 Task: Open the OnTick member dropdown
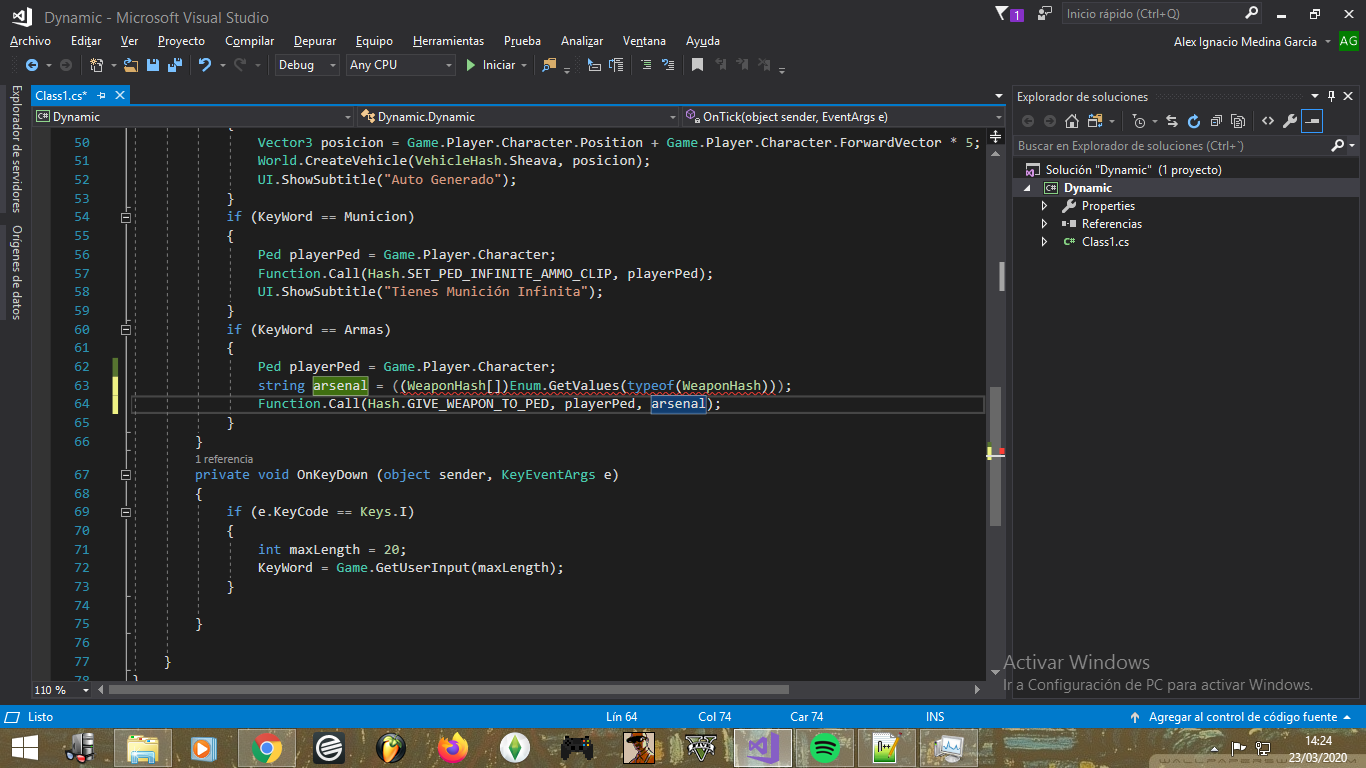coord(843,117)
